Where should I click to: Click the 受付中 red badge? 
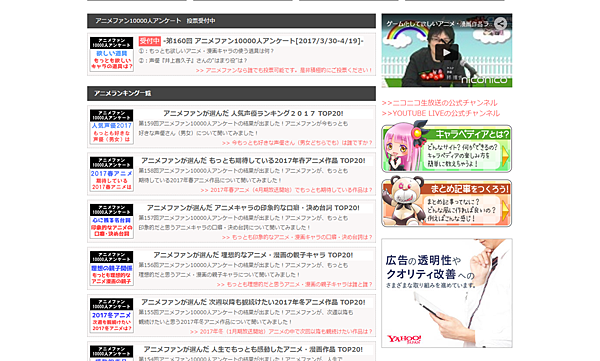150,41
